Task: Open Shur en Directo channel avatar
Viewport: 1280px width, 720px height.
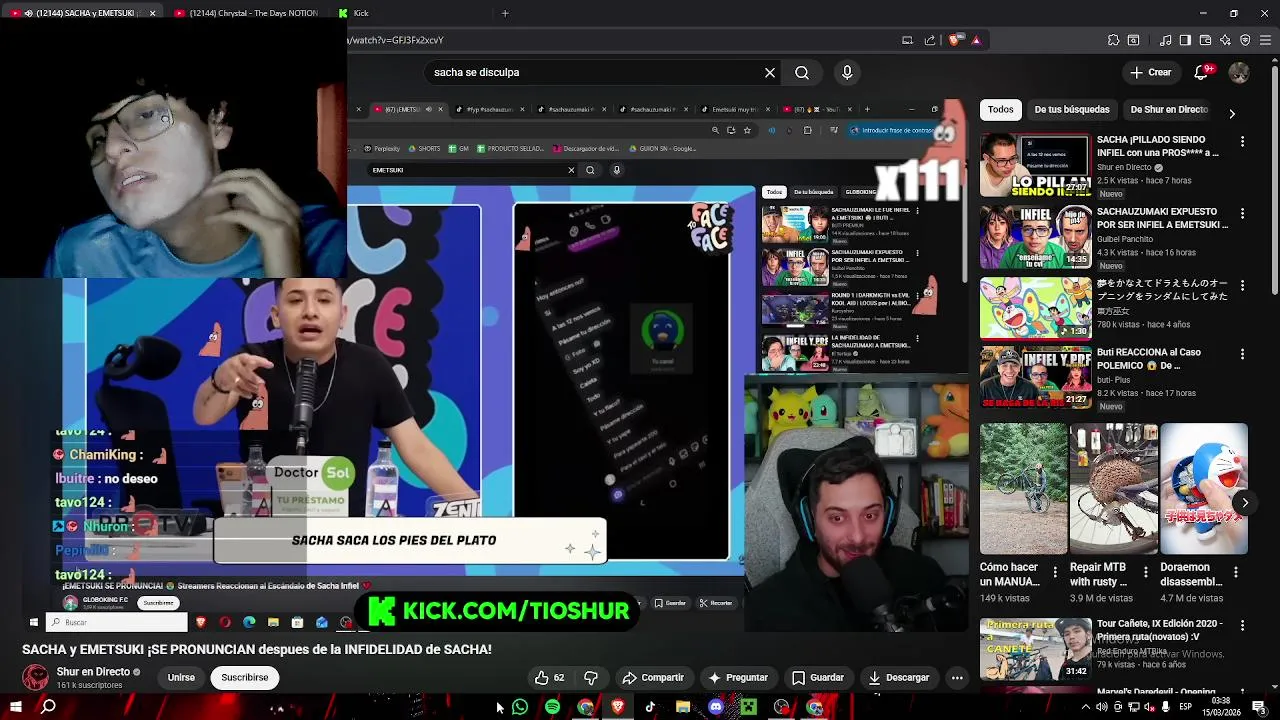Action: [x=36, y=678]
